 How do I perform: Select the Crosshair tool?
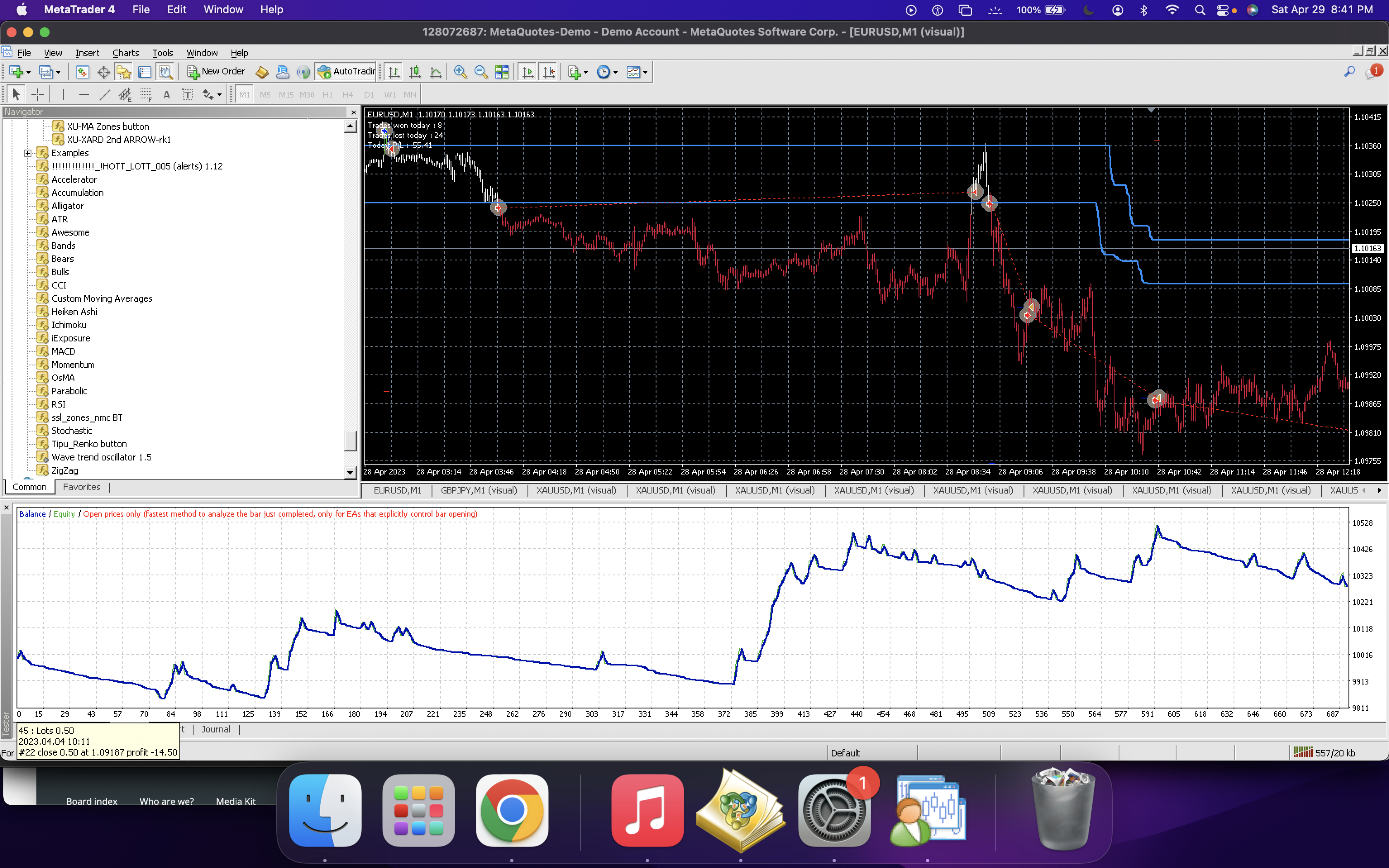37,95
